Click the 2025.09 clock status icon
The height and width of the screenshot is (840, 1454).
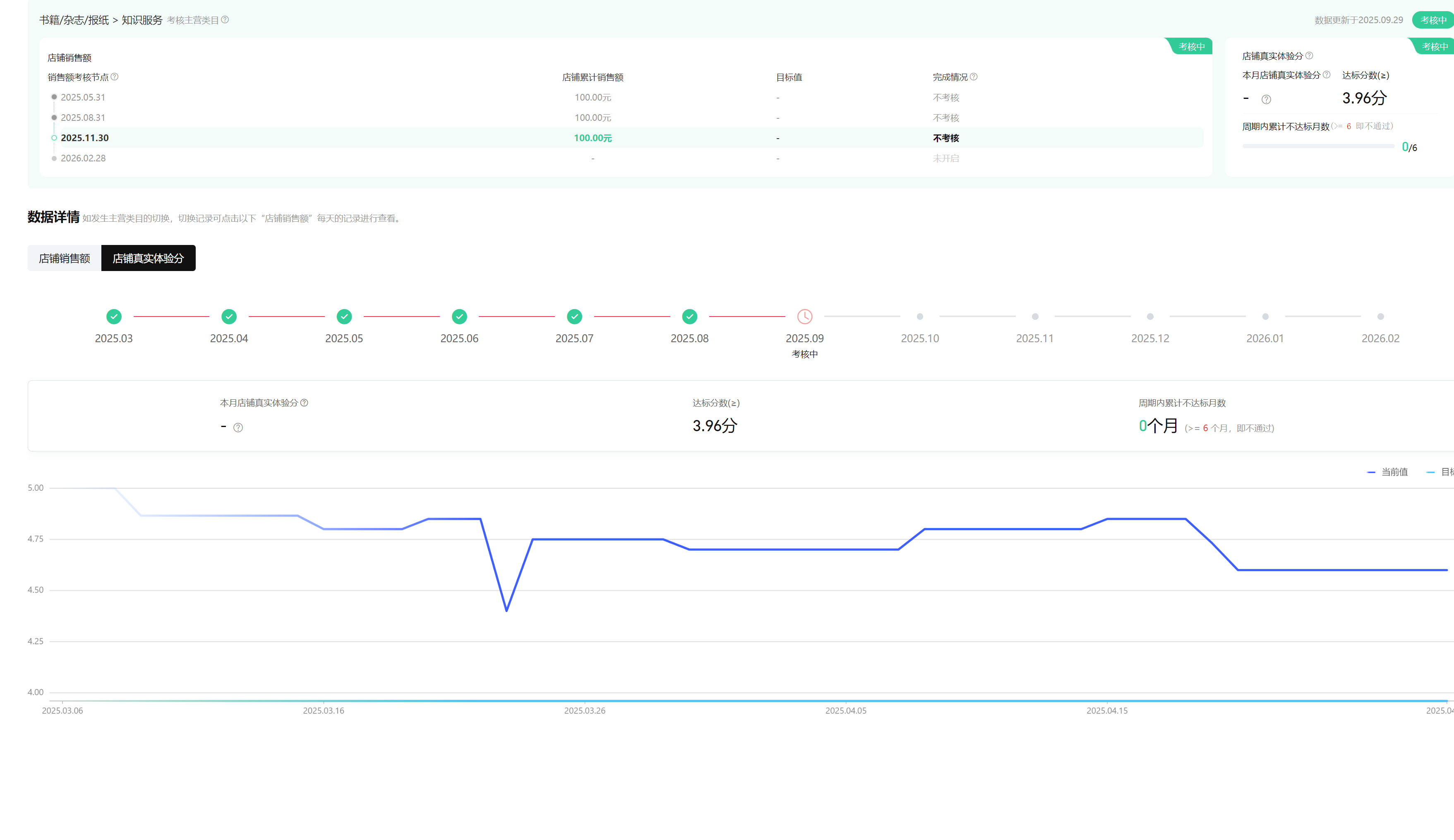pos(804,316)
